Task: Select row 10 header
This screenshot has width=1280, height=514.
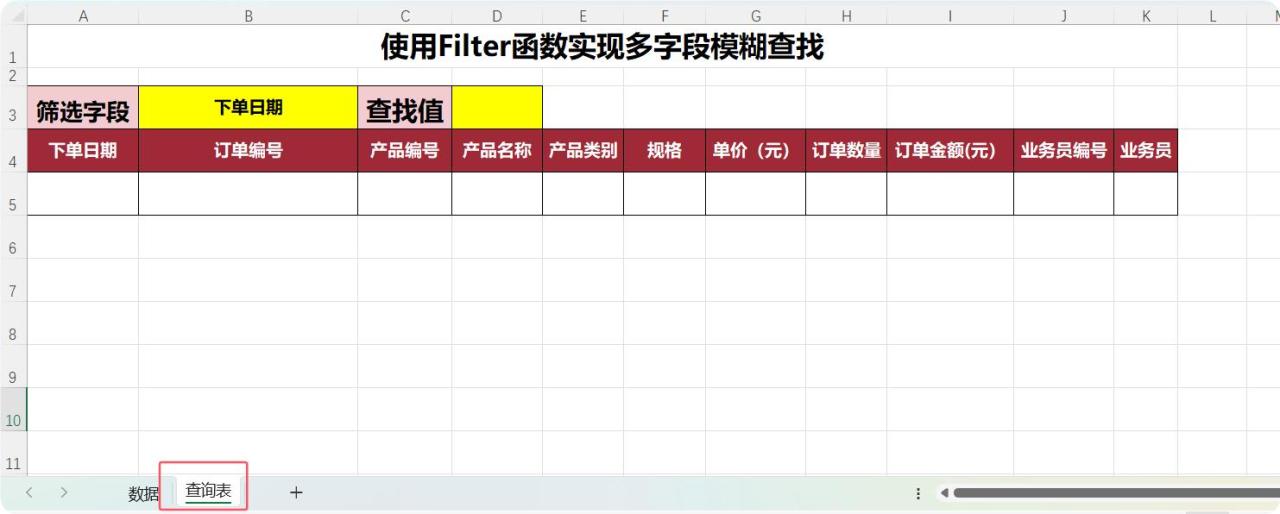Action: pyautogui.click(x=13, y=409)
